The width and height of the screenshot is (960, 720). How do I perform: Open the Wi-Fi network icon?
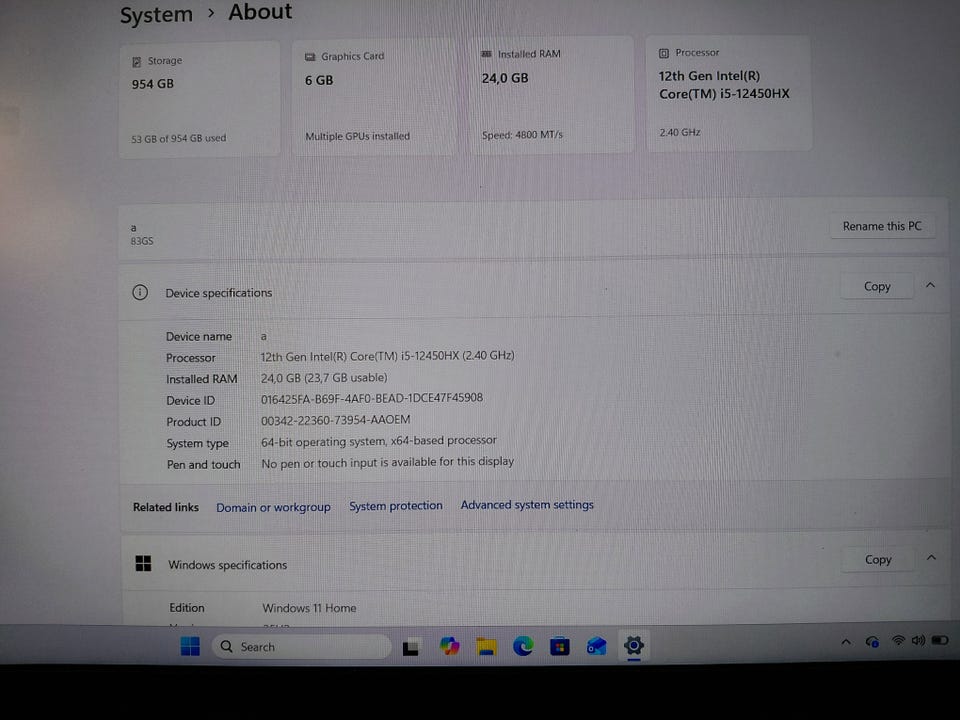[898, 641]
